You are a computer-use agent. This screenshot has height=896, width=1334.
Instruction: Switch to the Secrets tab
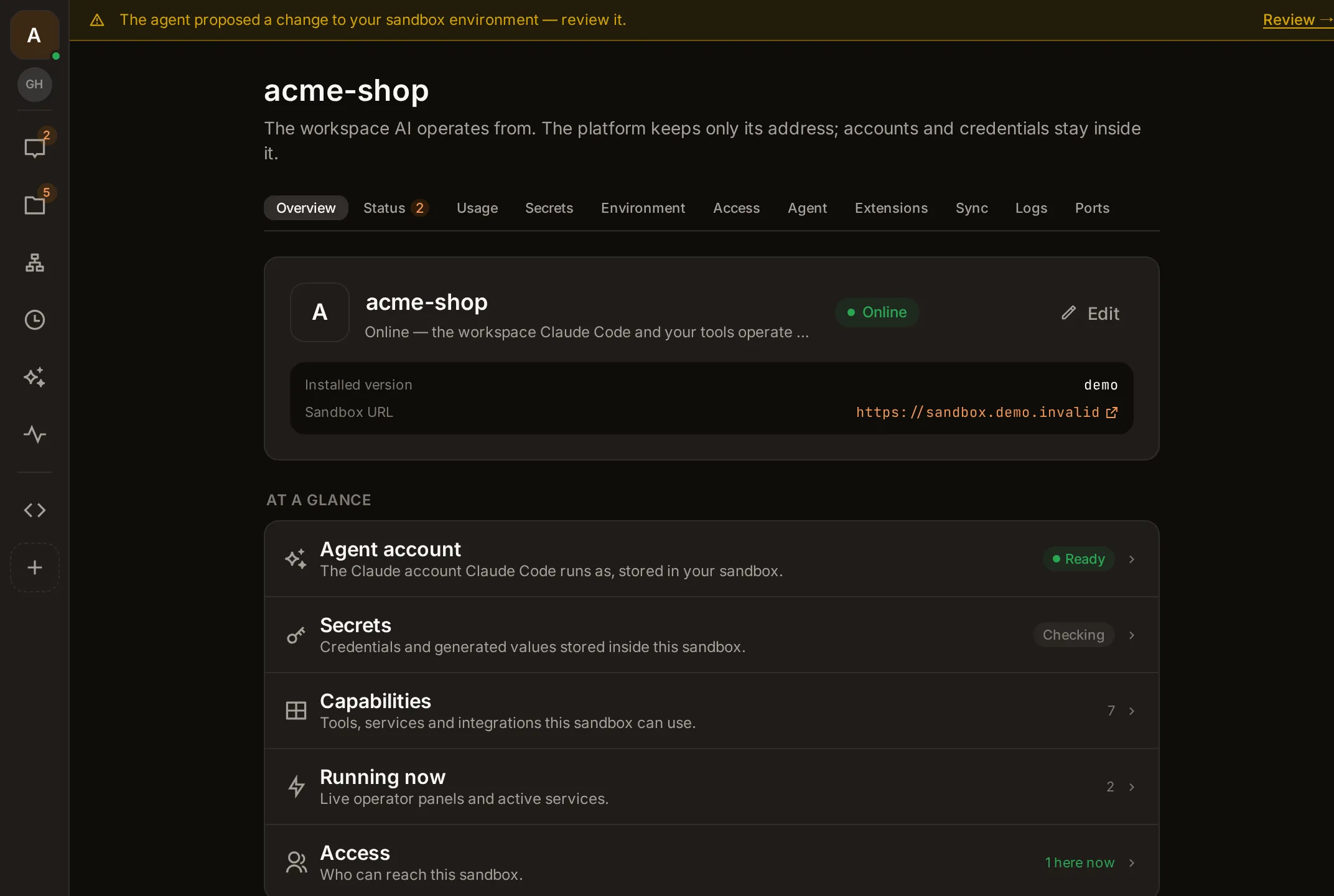pos(549,208)
